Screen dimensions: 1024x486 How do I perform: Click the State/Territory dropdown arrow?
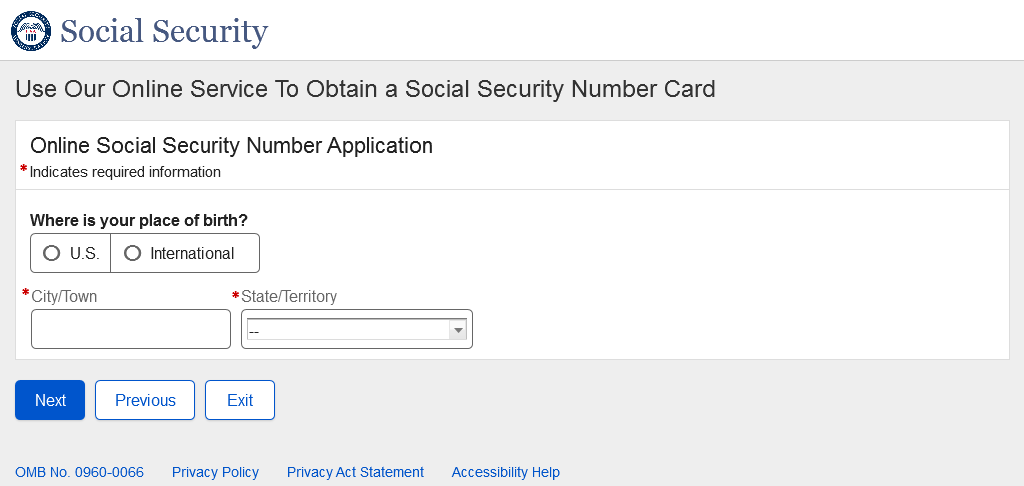[x=458, y=330]
